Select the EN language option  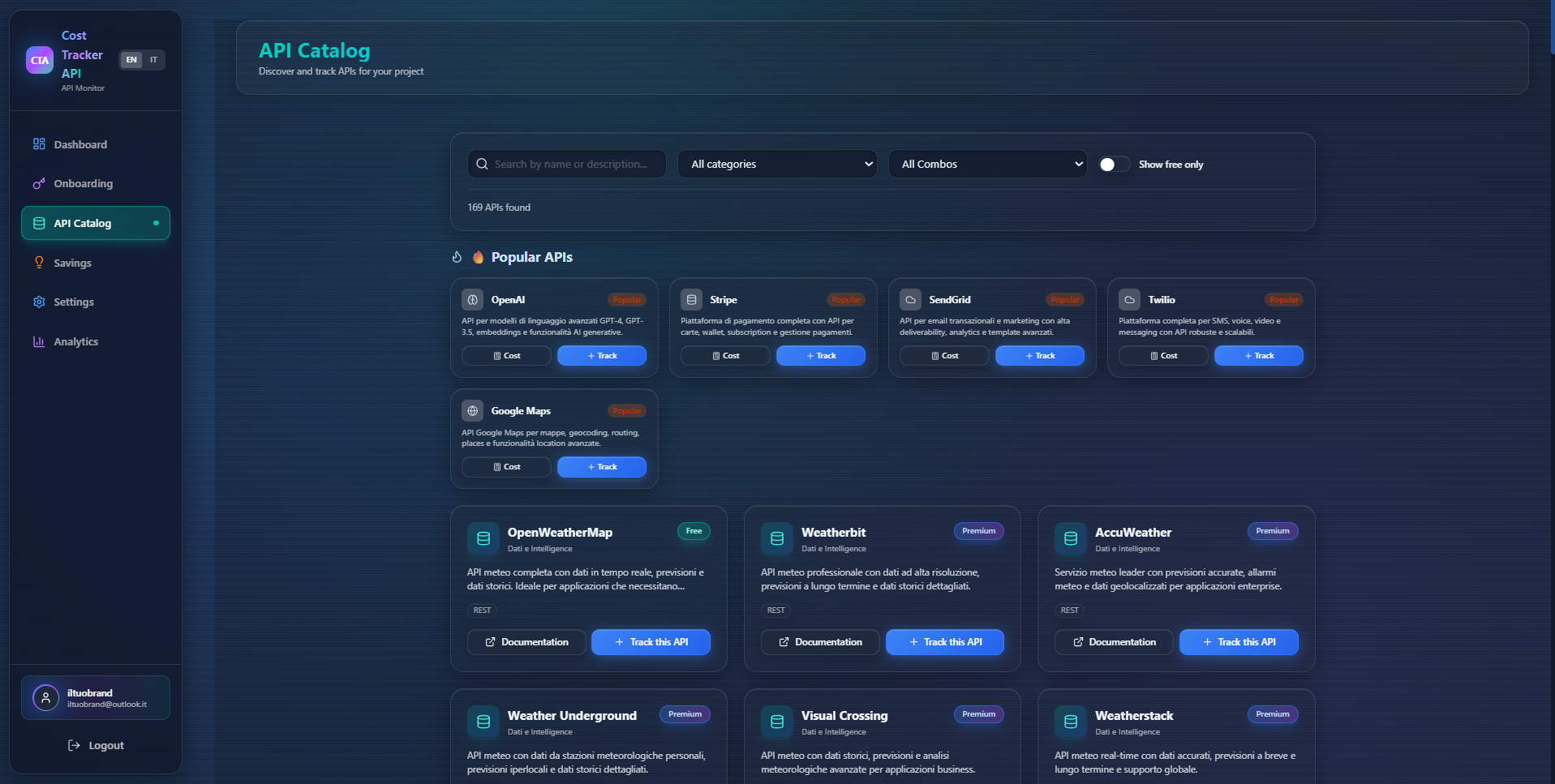click(131, 59)
